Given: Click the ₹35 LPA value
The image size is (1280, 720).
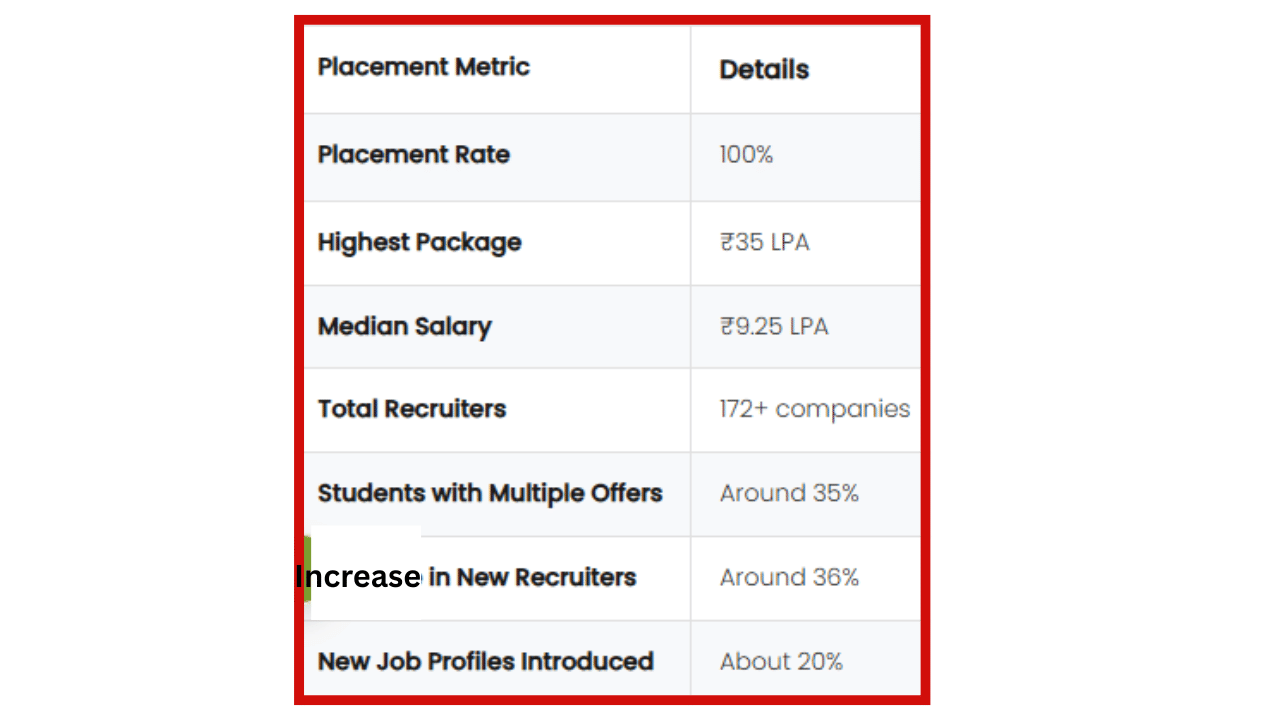Looking at the screenshot, I should [764, 243].
